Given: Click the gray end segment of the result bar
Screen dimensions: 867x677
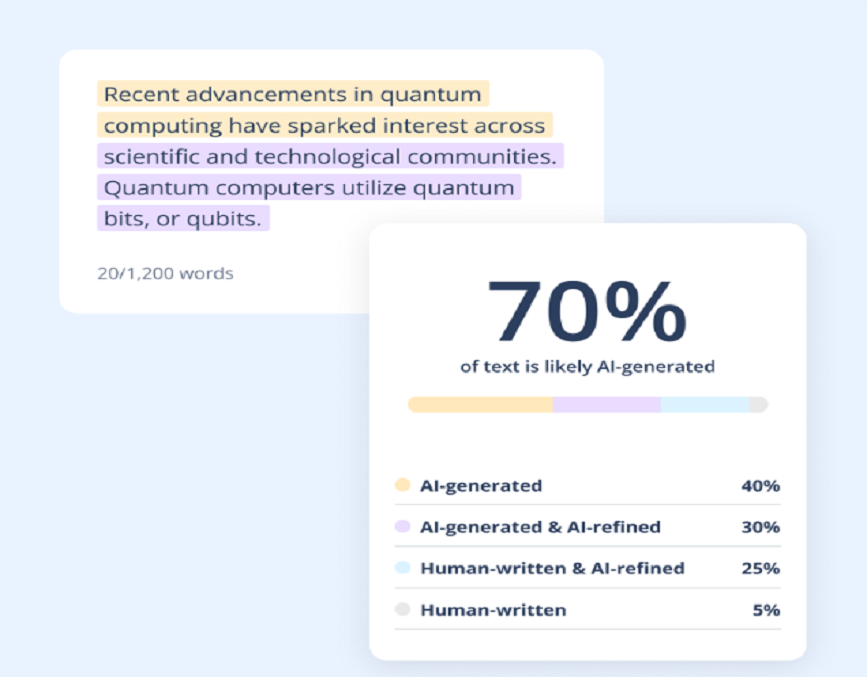Looking at the screenshot, I should [759, 405].
